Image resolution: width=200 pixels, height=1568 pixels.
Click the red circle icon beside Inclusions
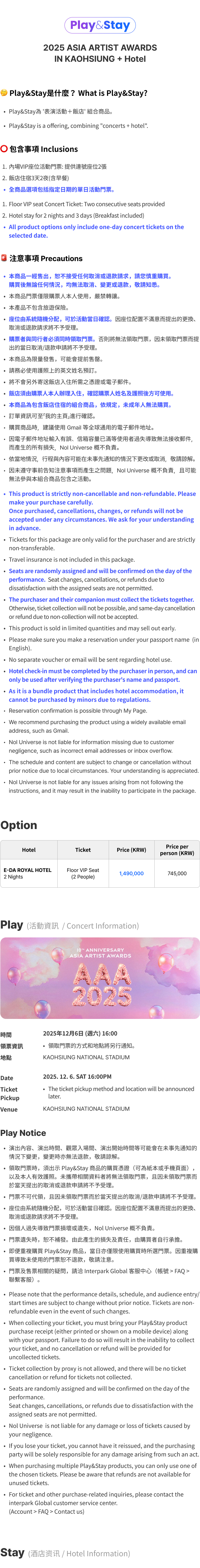(x=4, y=148)
